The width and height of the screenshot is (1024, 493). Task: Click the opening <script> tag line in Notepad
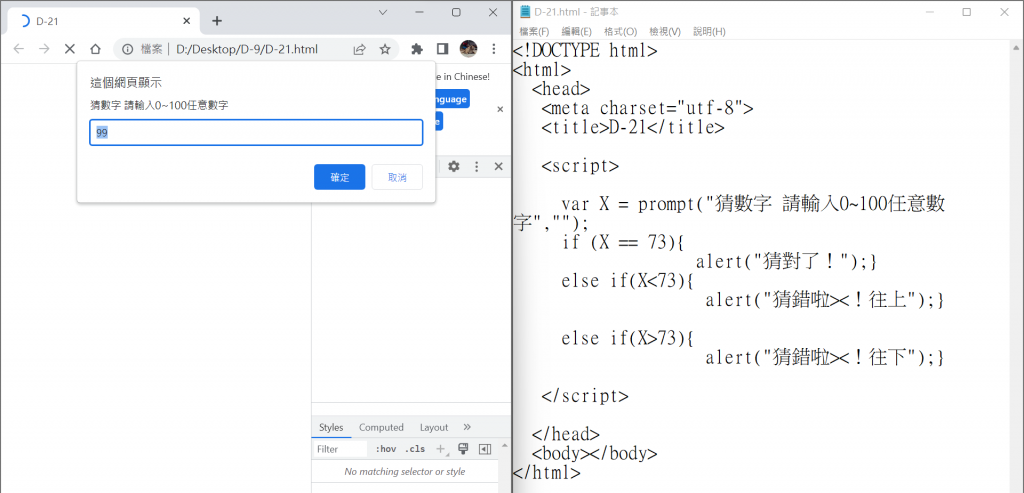(x=581, y=166)
